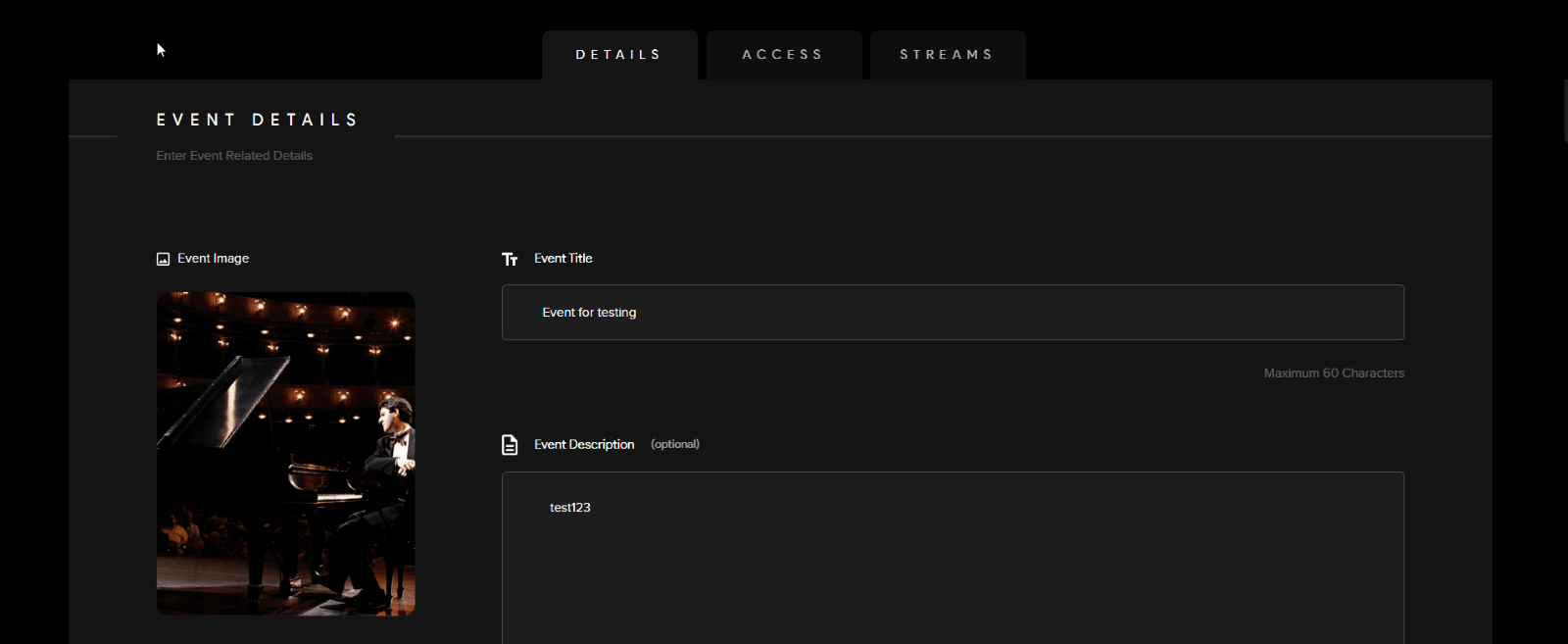Screen dimensions: 1568x644
Task: Click the 'Event for testing' title text
Action: coord(589,313)
